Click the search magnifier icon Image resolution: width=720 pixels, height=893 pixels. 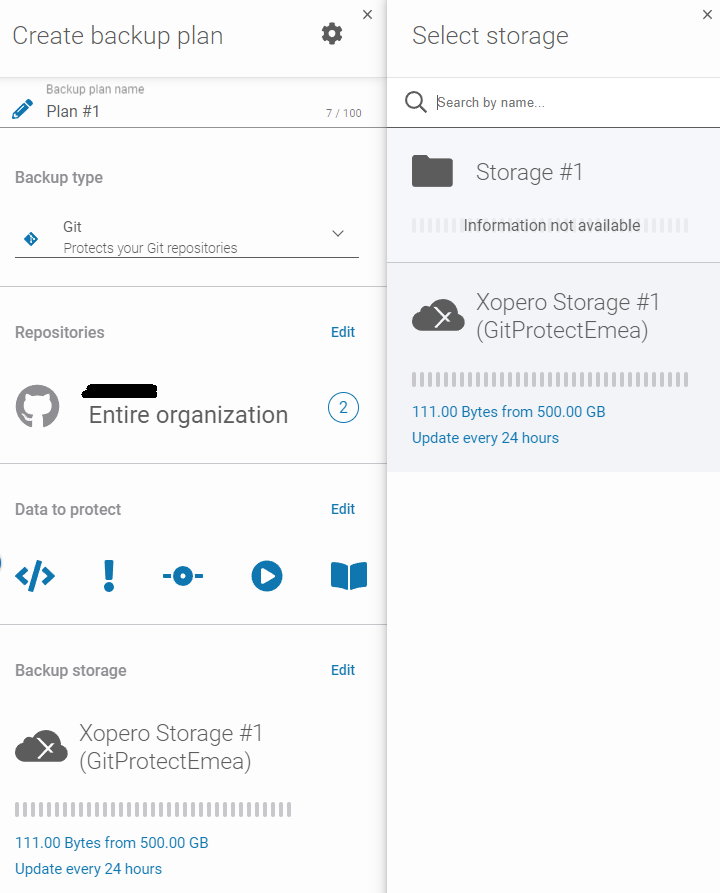(415, 102)
